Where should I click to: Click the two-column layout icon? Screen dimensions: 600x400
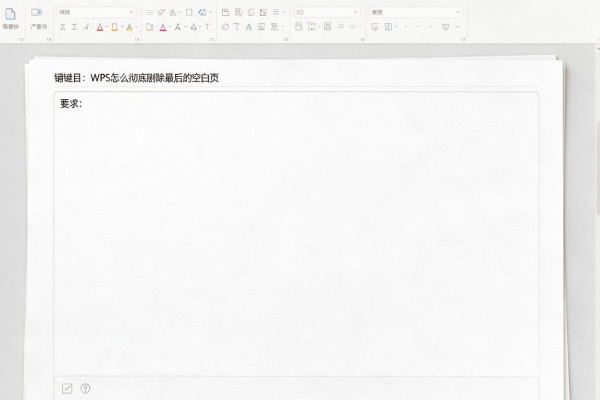(x=388, y=26)
